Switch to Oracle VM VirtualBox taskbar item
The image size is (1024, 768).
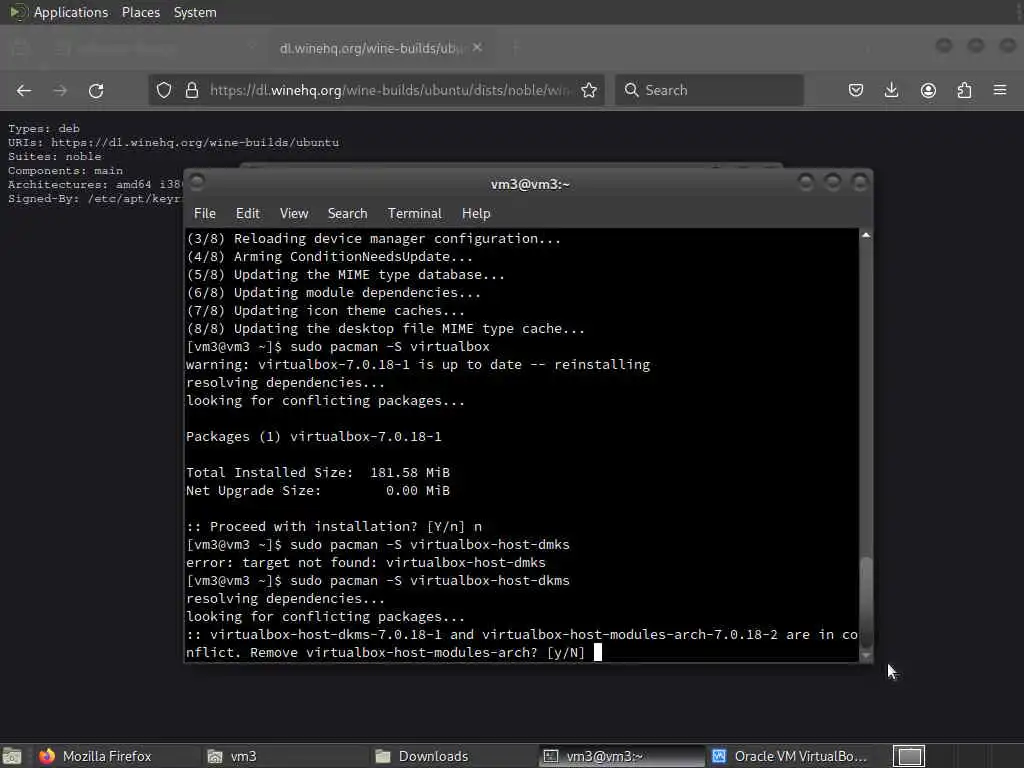pos(790,756)
